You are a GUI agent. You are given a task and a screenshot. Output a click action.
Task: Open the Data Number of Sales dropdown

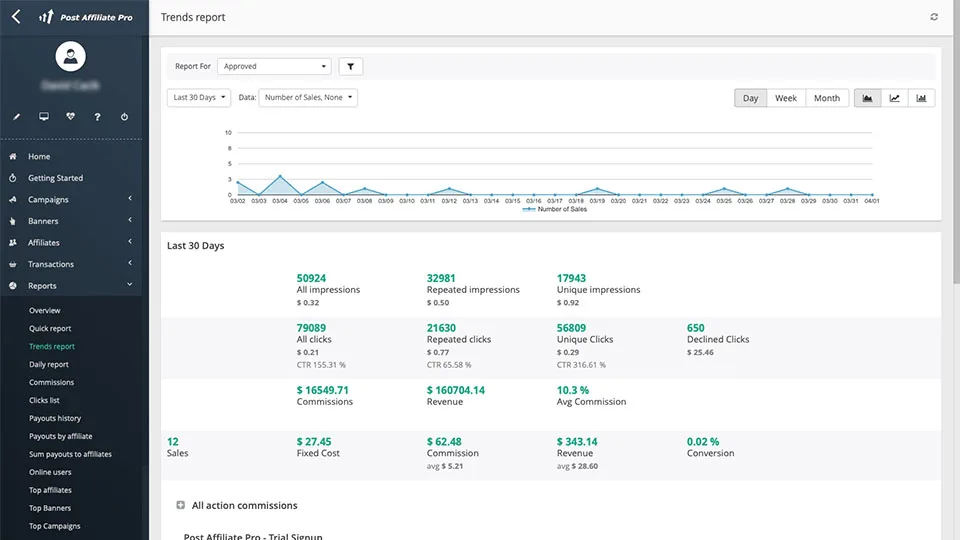tap(308, 98)
